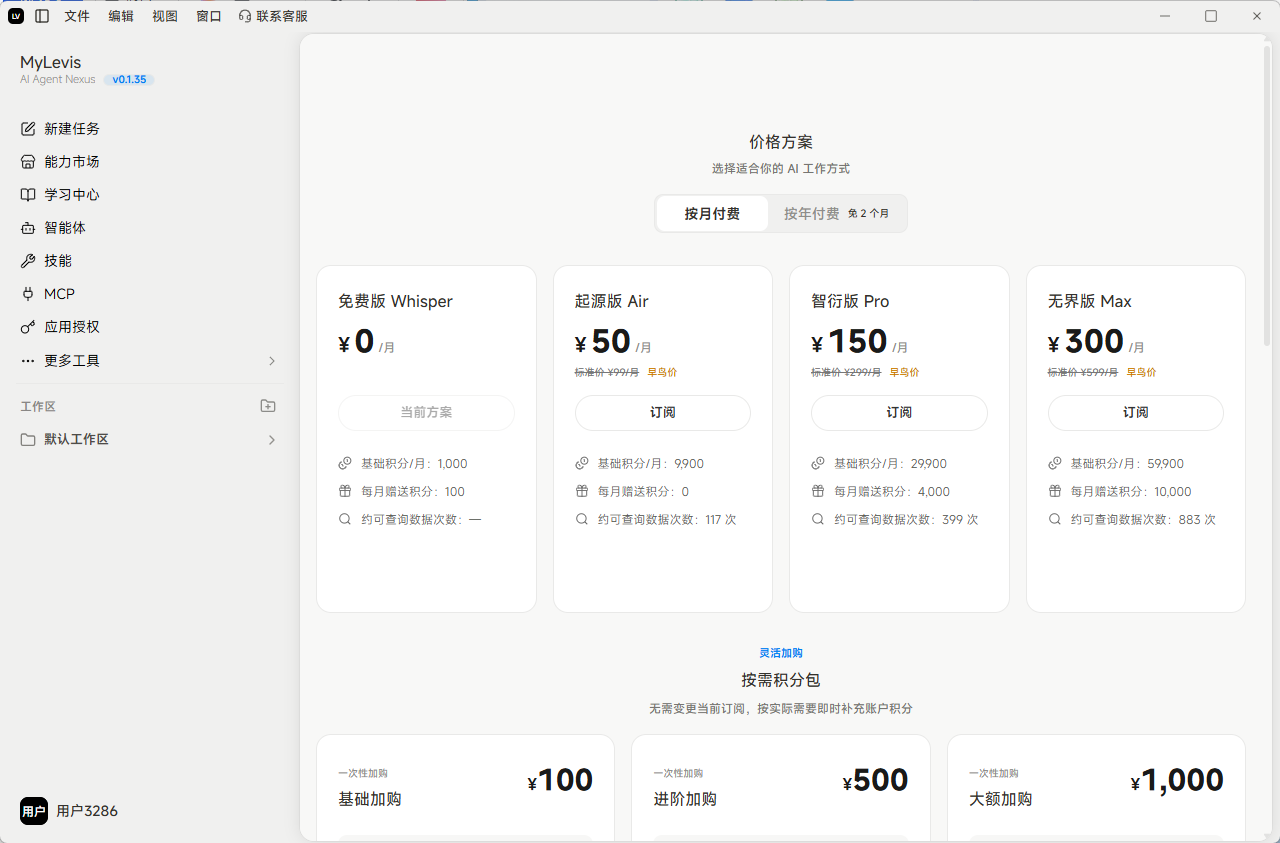
Task: Click the MyLevis LV app logo
Action: click(x=16, y=16)
